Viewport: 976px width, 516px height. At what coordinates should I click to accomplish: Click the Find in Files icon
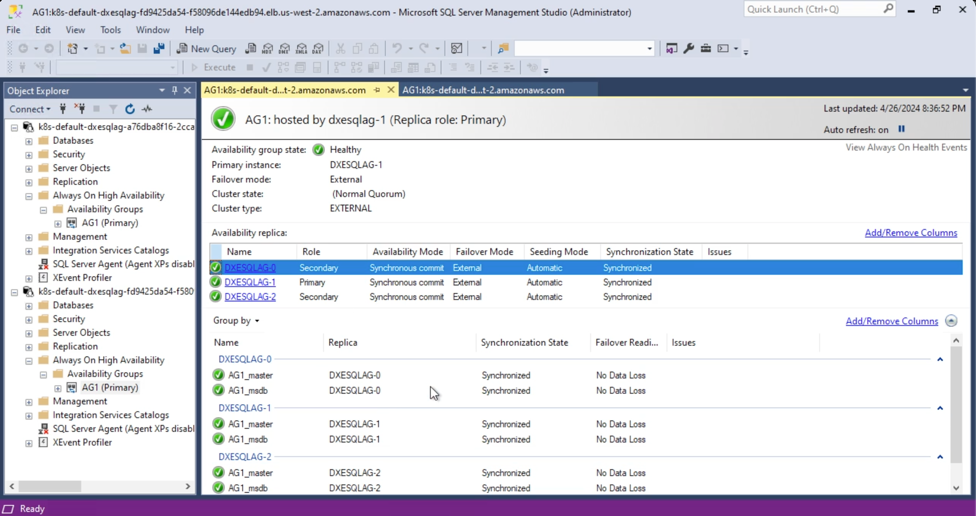click(503, 49)
